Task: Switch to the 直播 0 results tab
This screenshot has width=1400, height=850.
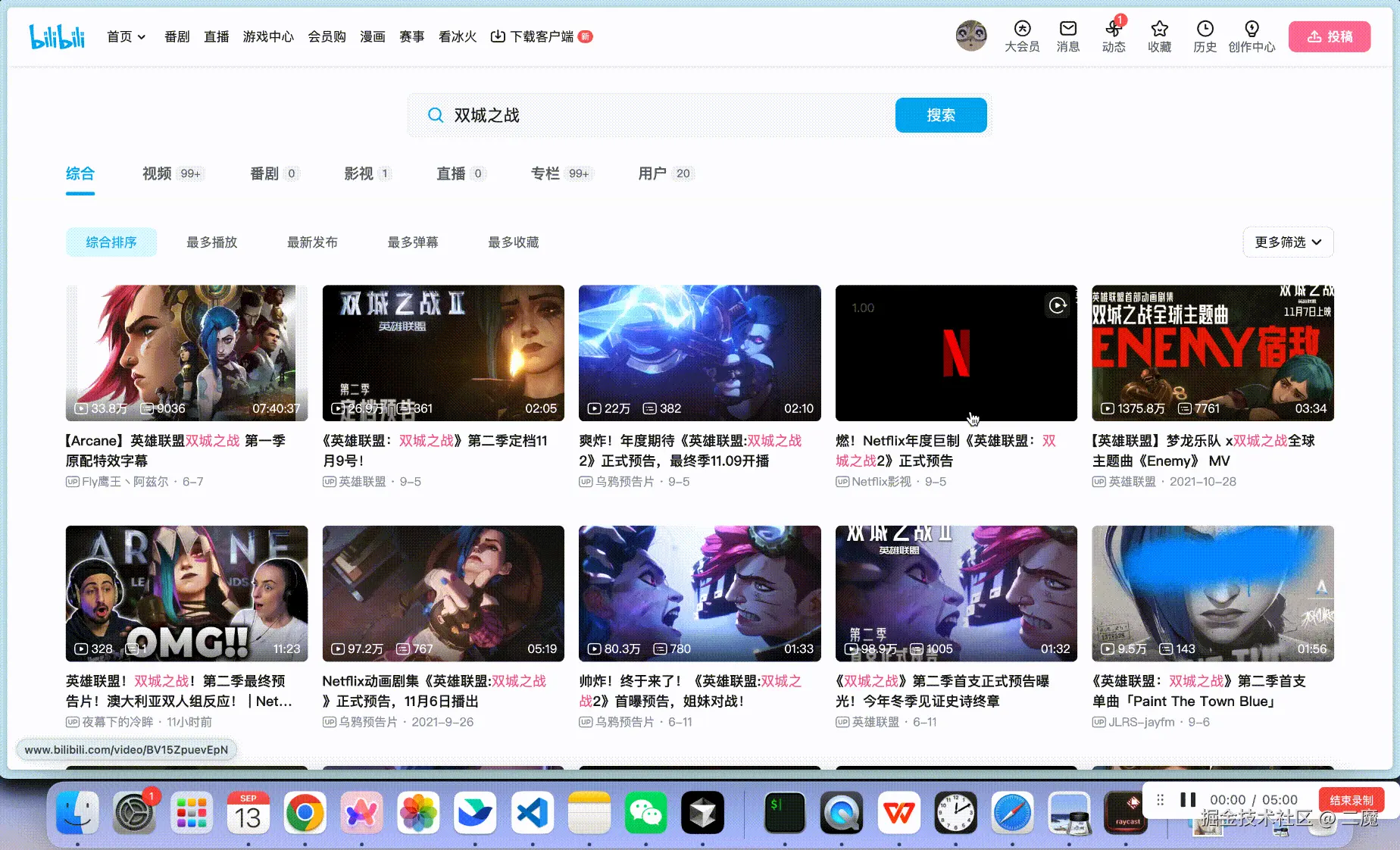Action: click(460, 173)
